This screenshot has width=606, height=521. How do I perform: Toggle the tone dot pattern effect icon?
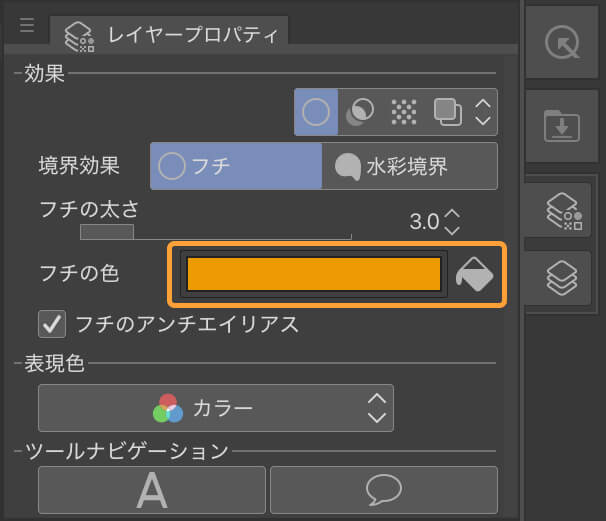pos(404,112)
